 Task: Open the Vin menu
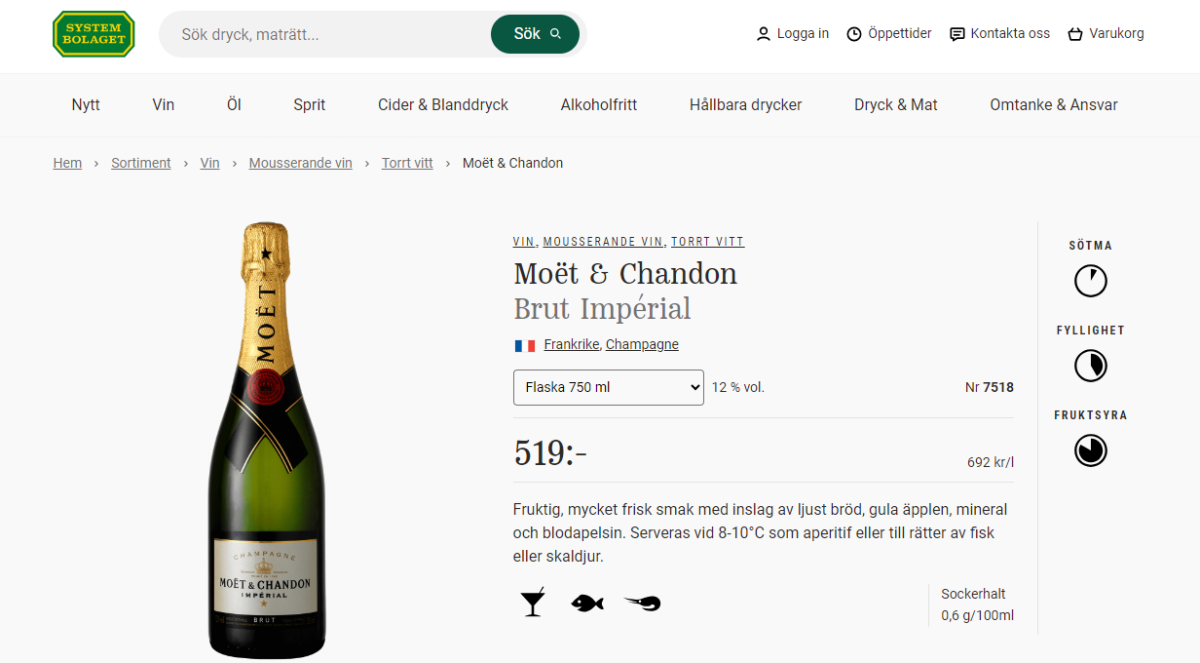(163, 105)
